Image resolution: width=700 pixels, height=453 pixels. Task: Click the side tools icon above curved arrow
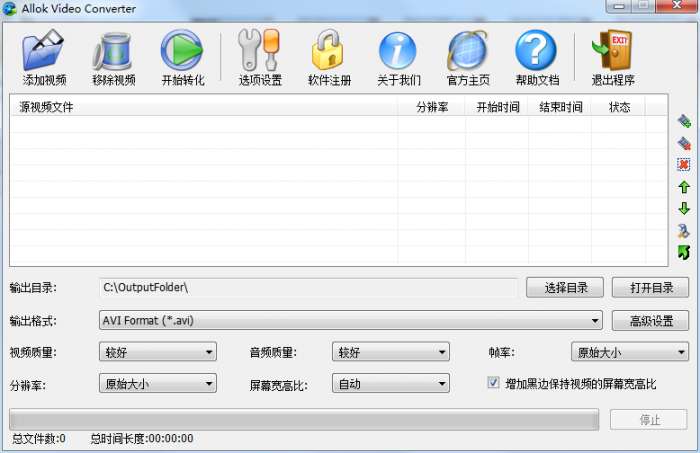pyautogui.click(x=684, y=231)
